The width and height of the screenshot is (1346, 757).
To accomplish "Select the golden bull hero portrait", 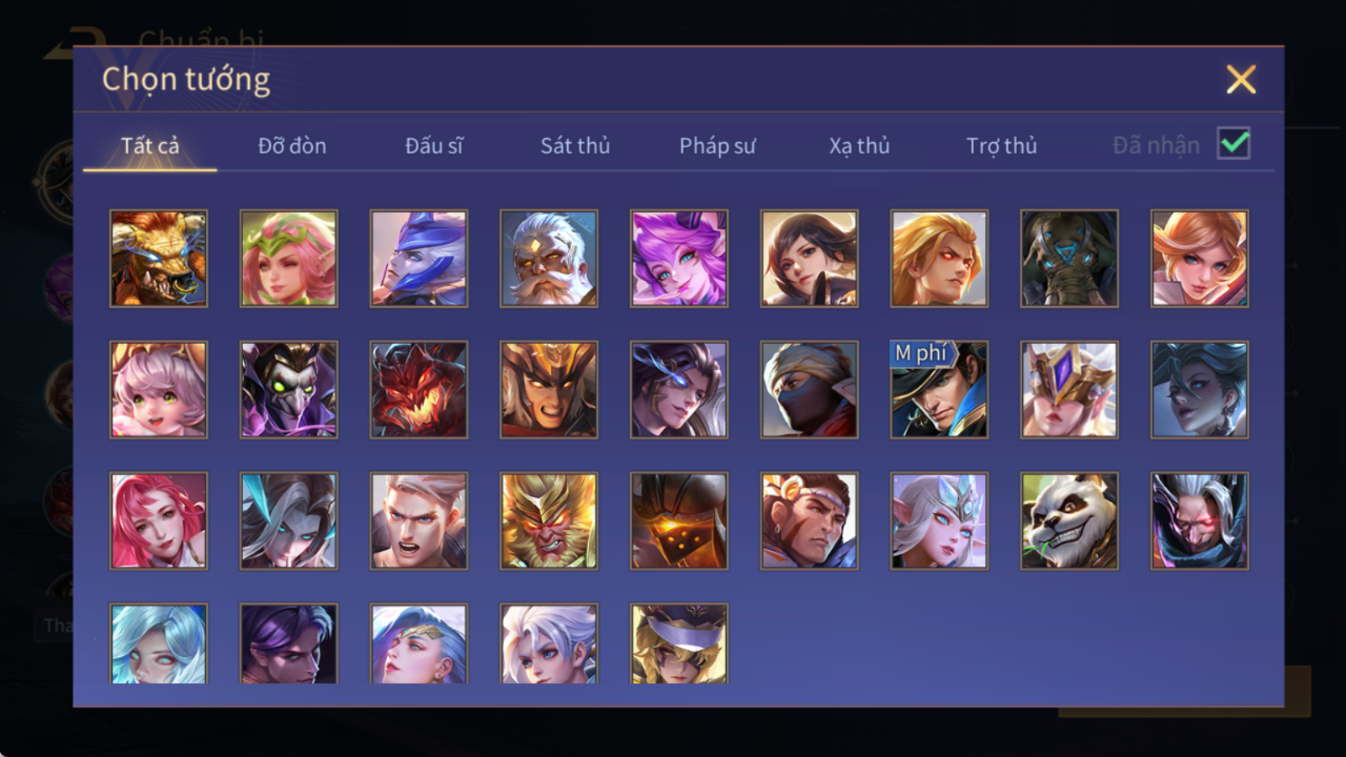I will pos(159,258).
